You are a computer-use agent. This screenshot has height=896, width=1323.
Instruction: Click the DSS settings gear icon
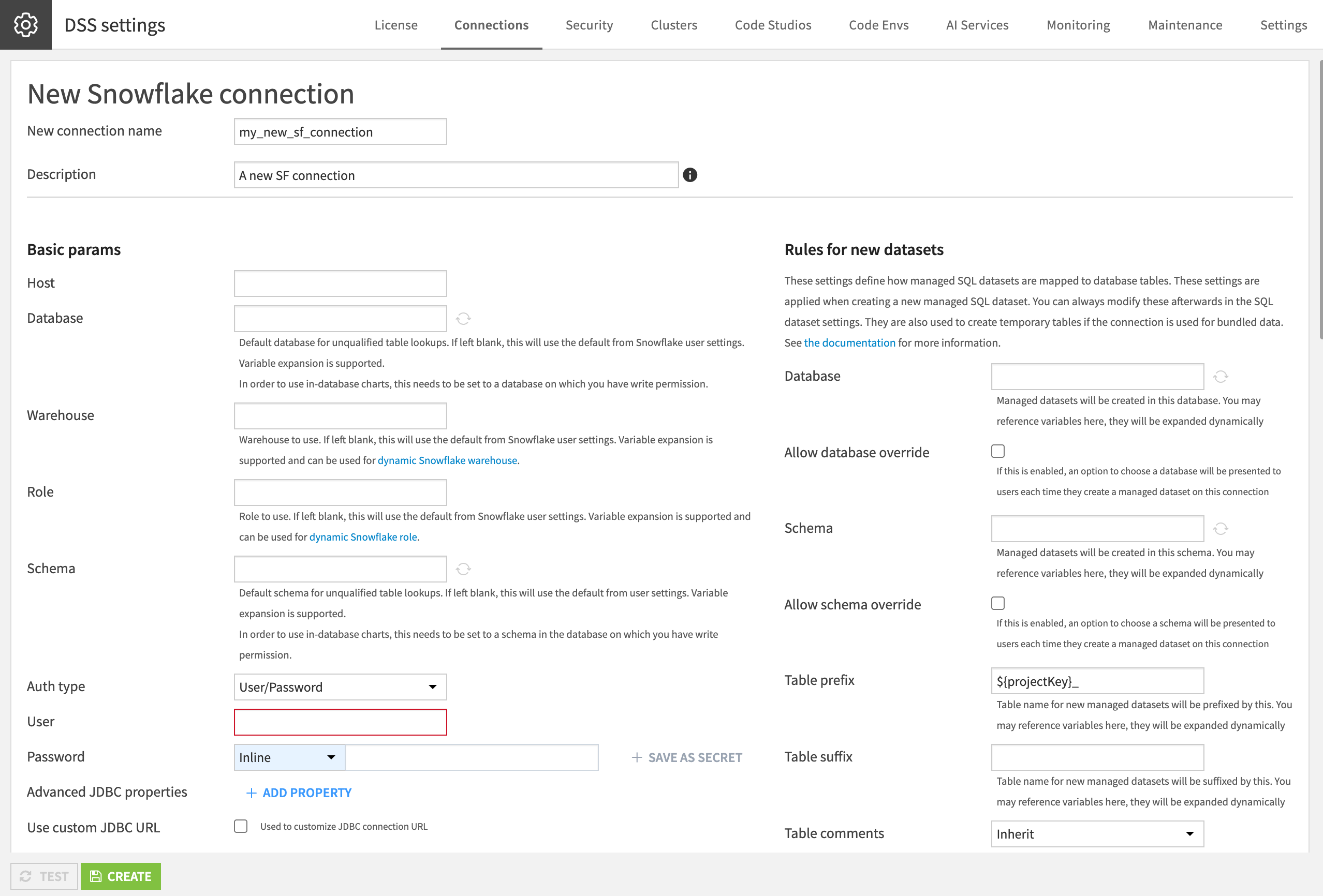coord(25,24)
